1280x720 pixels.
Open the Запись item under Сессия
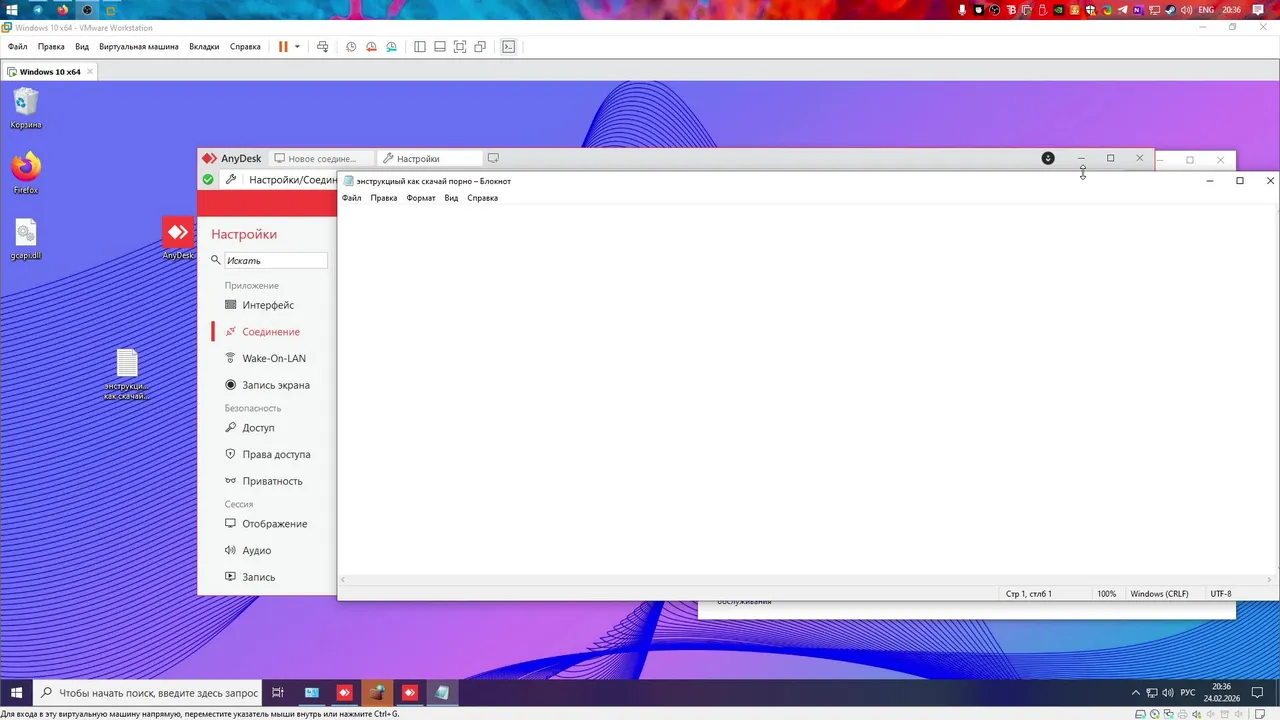pyautogui.click(x=258, y=577)
